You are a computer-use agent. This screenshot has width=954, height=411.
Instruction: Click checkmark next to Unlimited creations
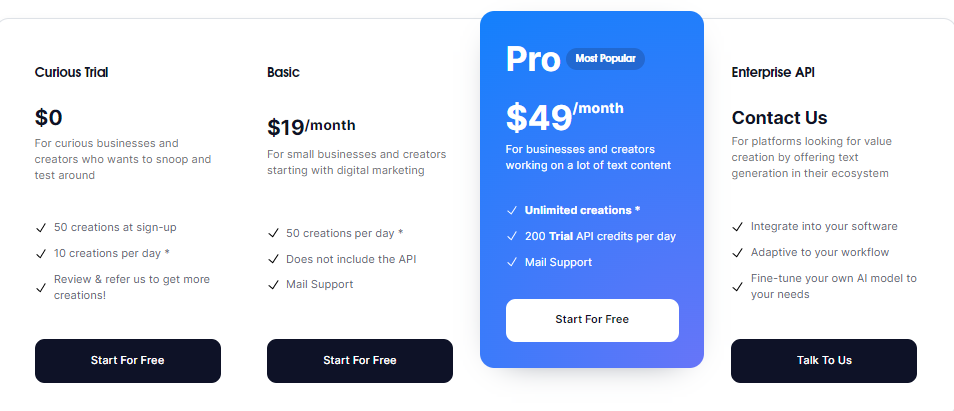click(x=511, y=210)
